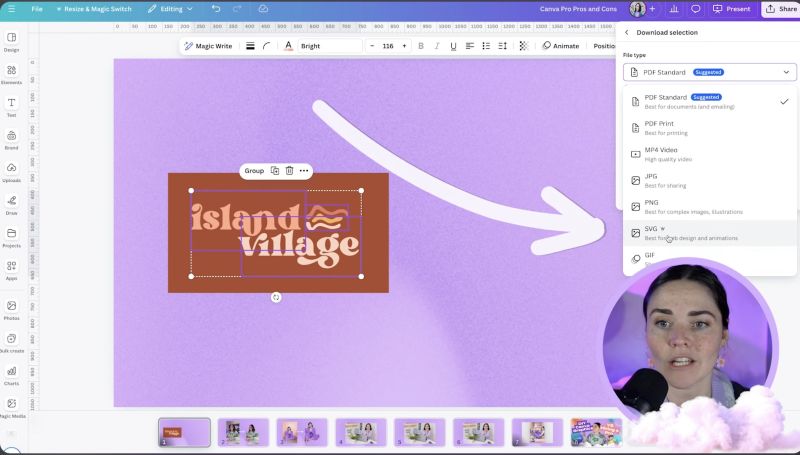Open the Charts sidebar panel
800x455 pixels.
11,375
